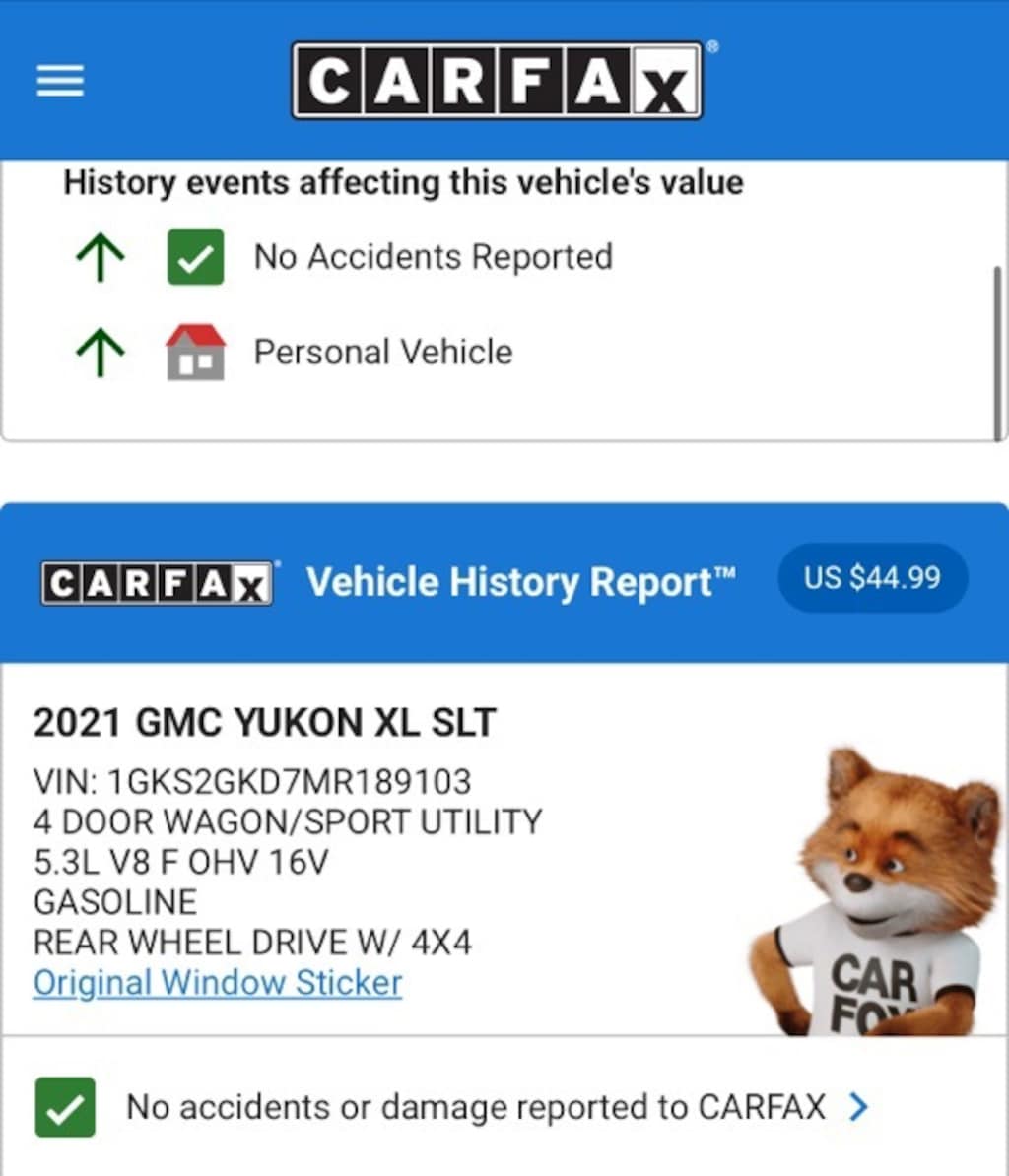Image resolution: width=1009 pixels, height=1176 pixels.
Task: Click the up arrow beside Personal Vehicle
Action: [101, 352]
